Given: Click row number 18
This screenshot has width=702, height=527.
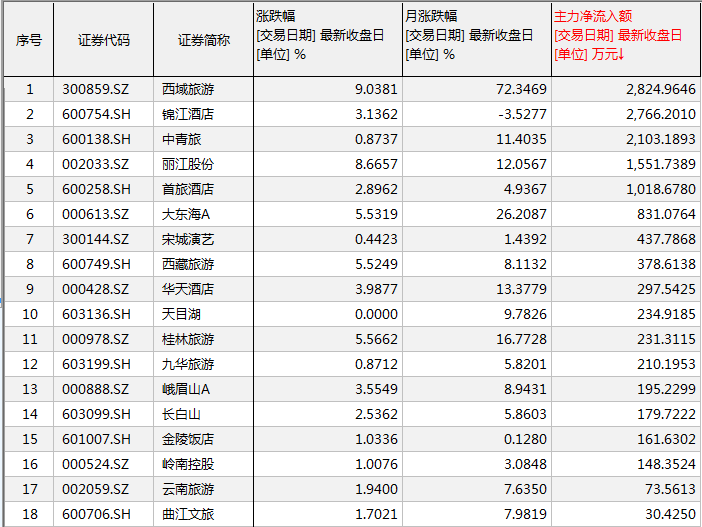Looking at the screenshot, I should pyautogui.click(x=30, y=514).
